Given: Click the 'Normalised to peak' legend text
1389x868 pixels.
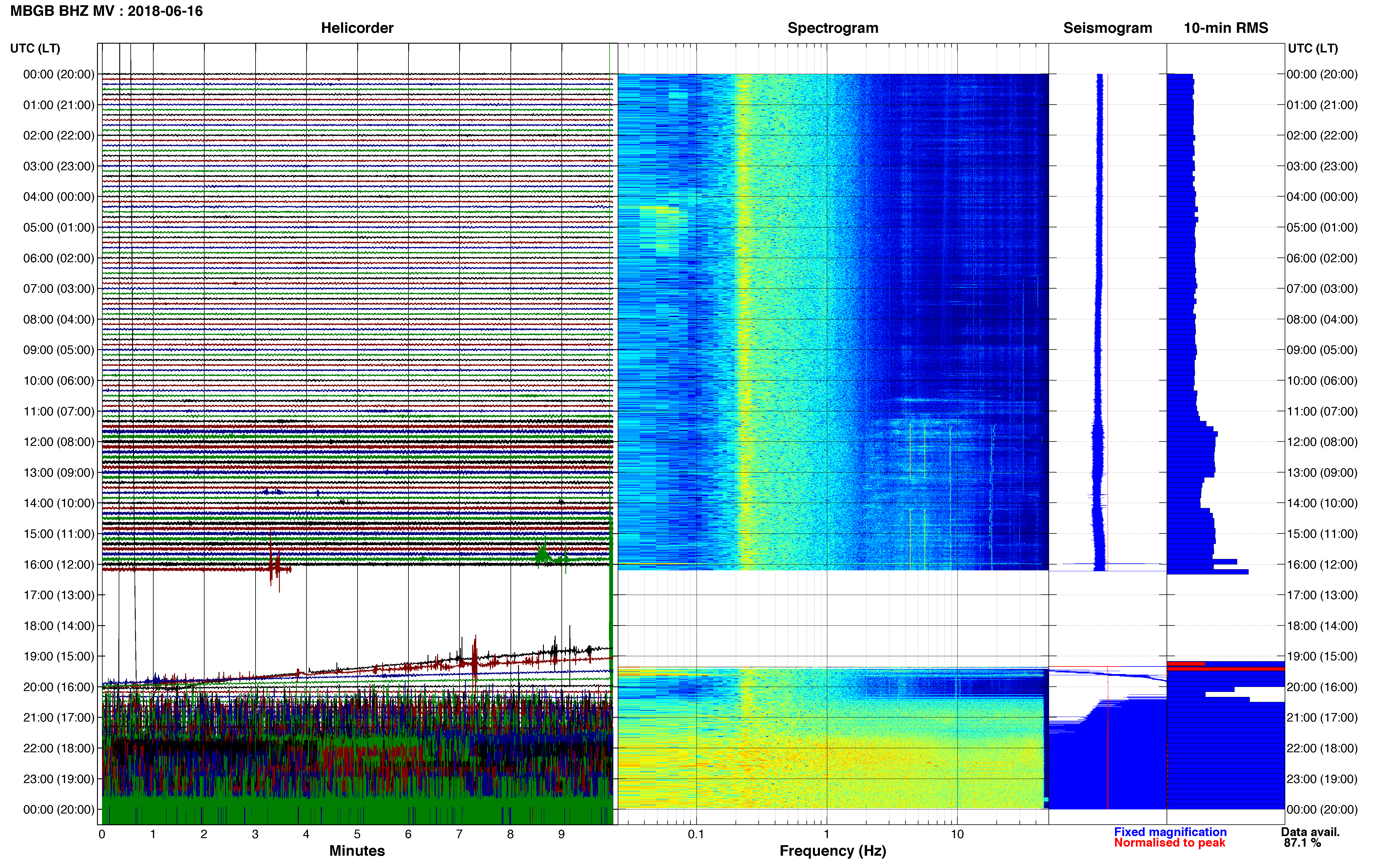Looking at the screenshot, I should [1169, 842].
